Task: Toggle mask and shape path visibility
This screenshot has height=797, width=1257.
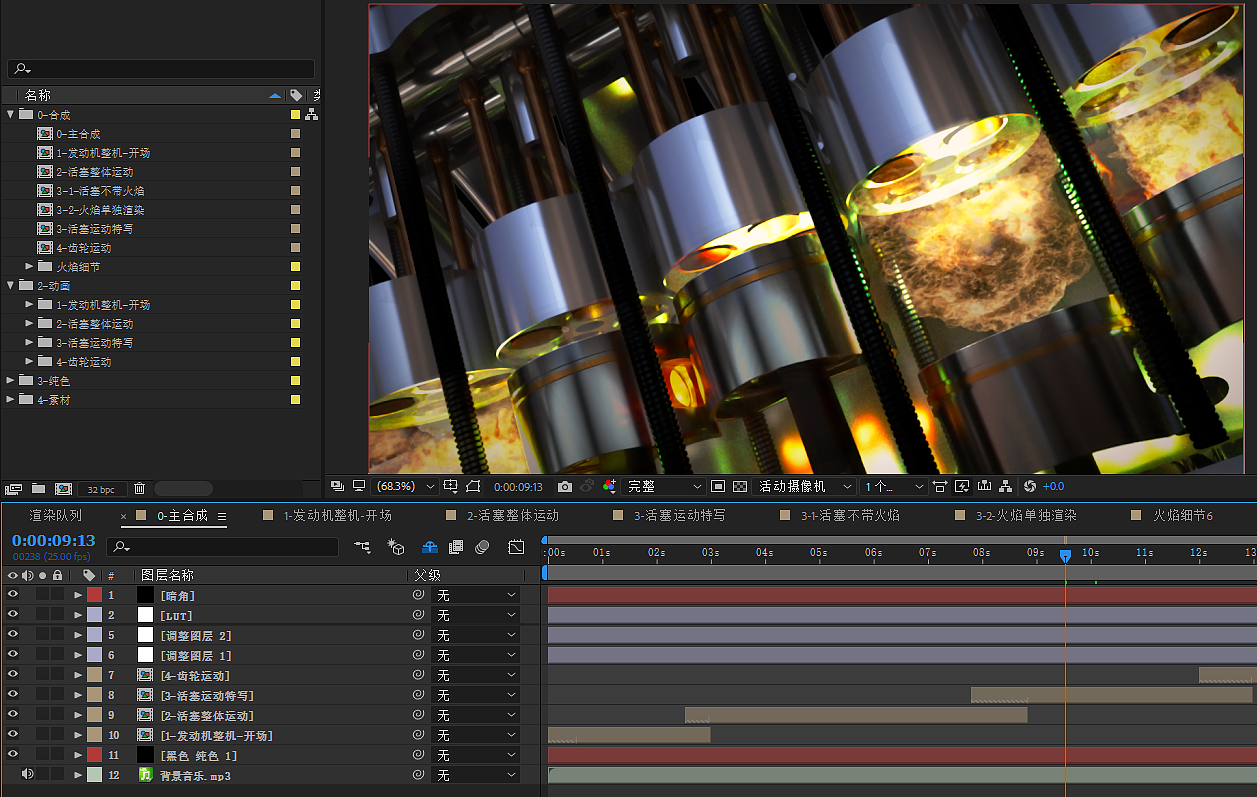Action: tap(473, 486)
